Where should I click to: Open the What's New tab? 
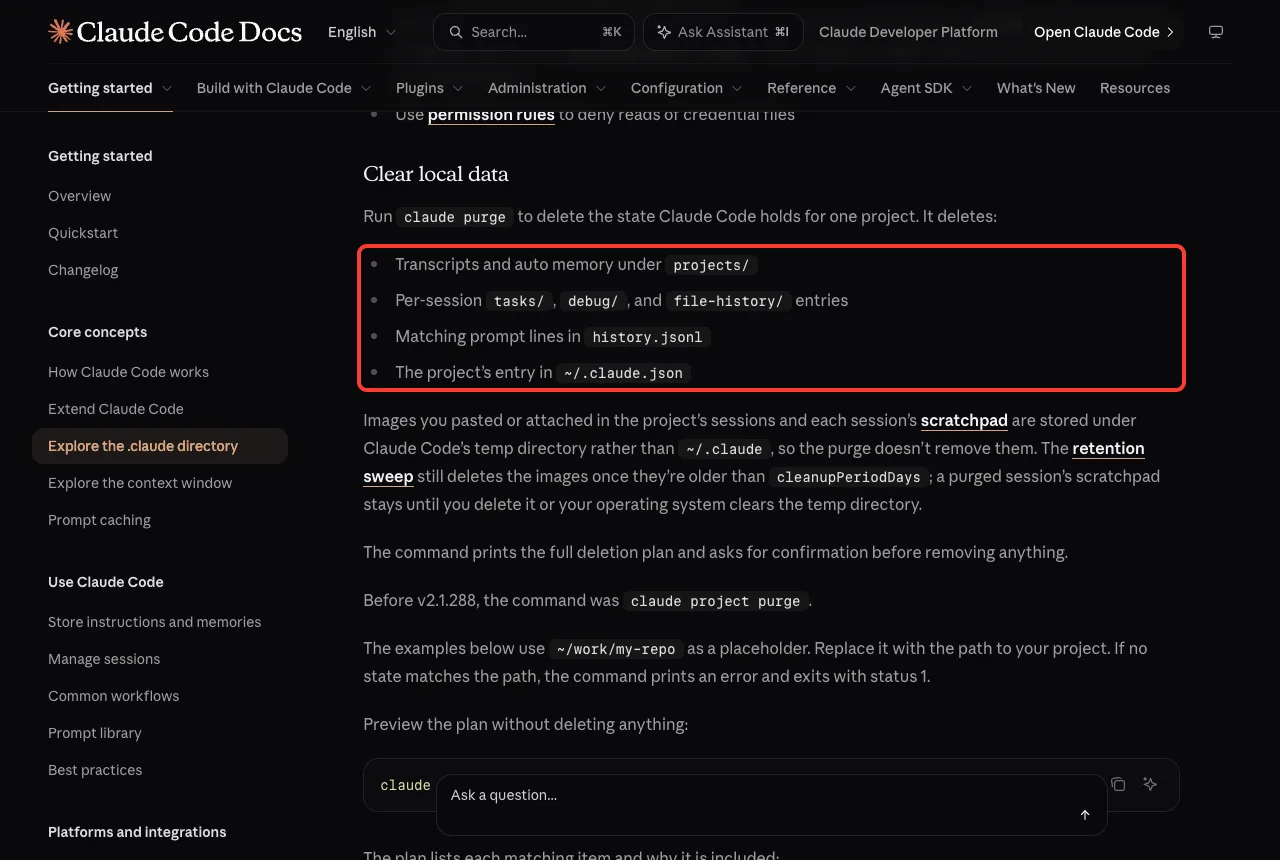coord(1036,88)
